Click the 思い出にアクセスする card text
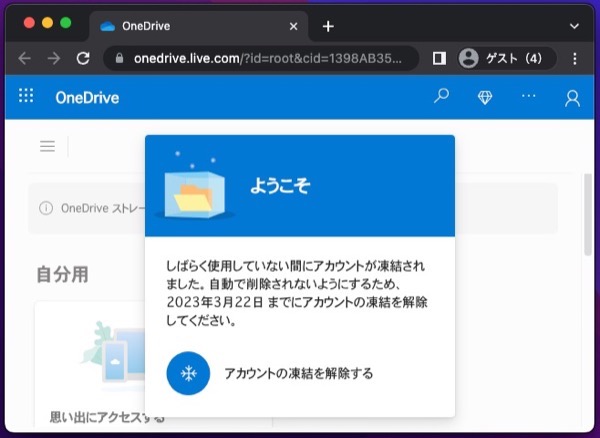The width and height of the screenshot is (600, 438). 107,417
